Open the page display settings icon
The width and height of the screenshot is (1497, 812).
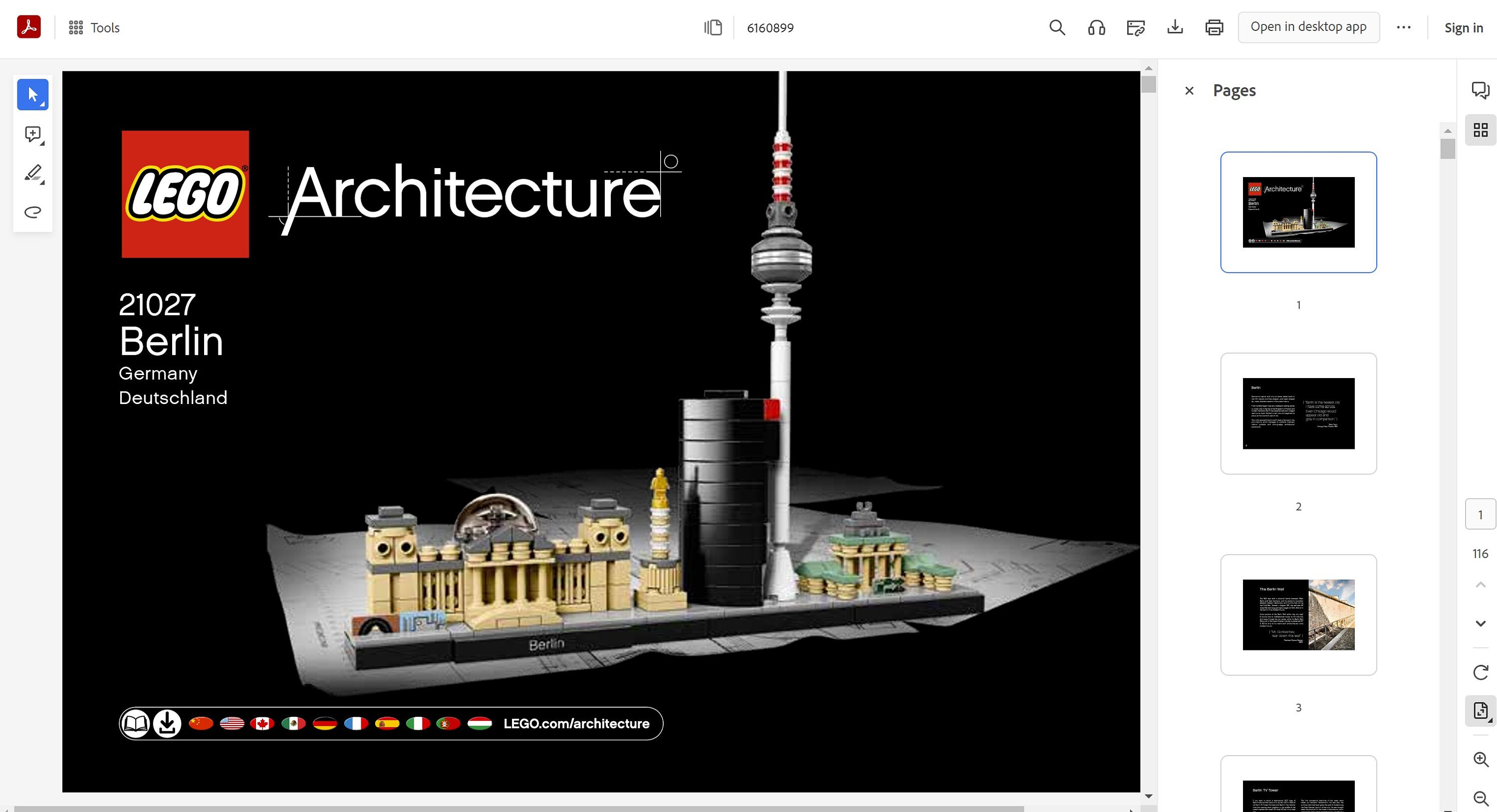pyautogui.click(x=1480, y=711)
